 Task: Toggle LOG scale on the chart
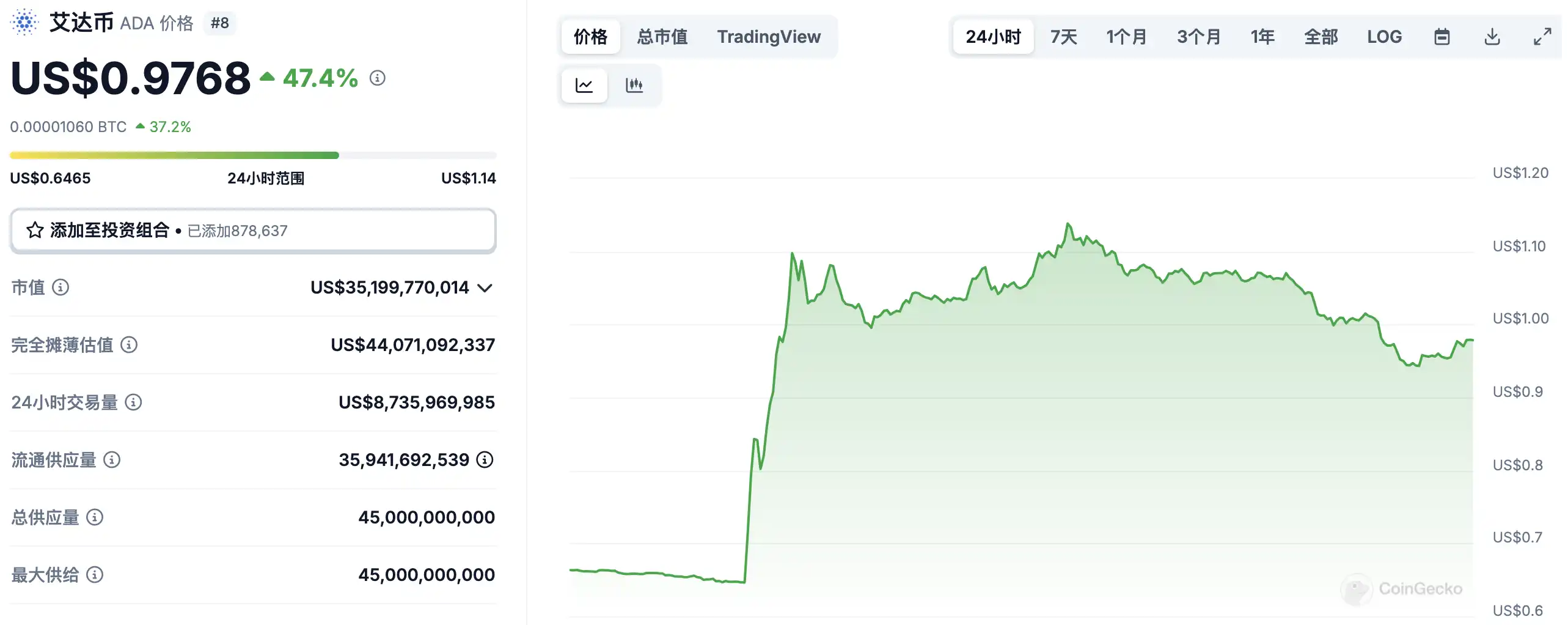1384,37
